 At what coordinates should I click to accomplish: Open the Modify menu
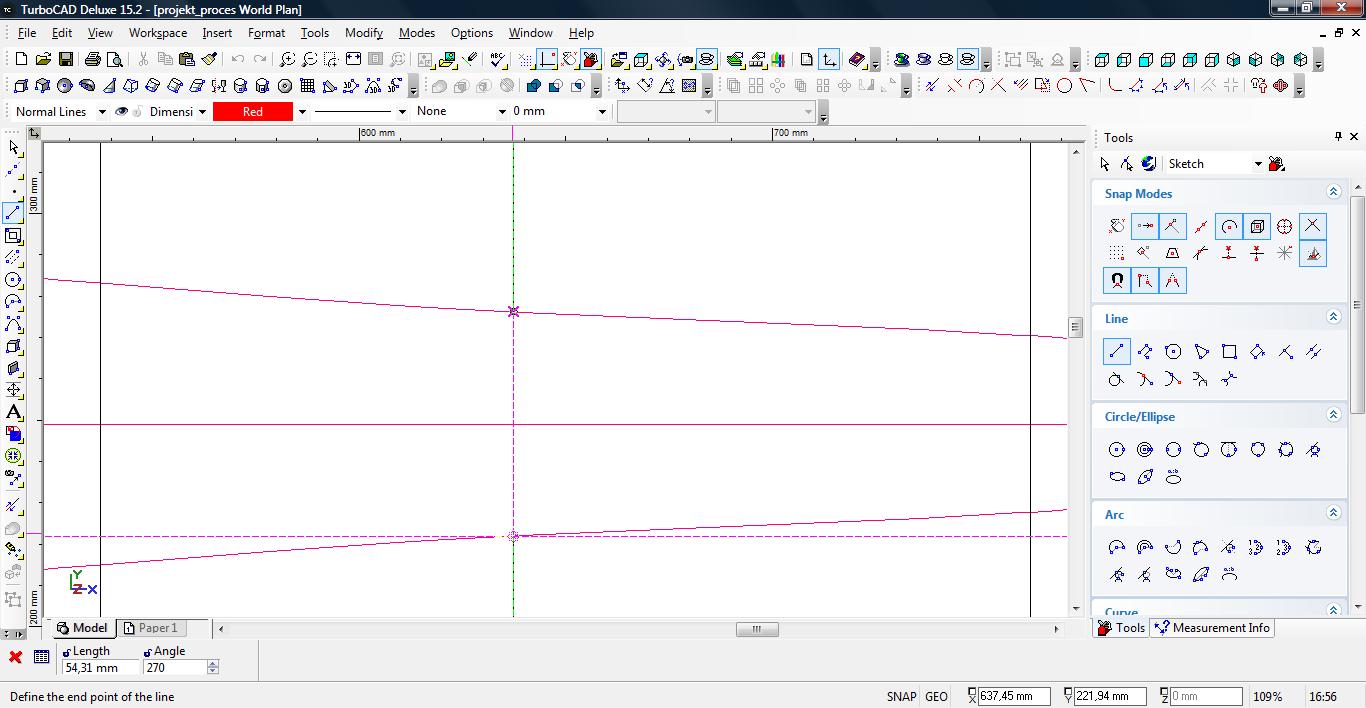[x=364, y=33]
